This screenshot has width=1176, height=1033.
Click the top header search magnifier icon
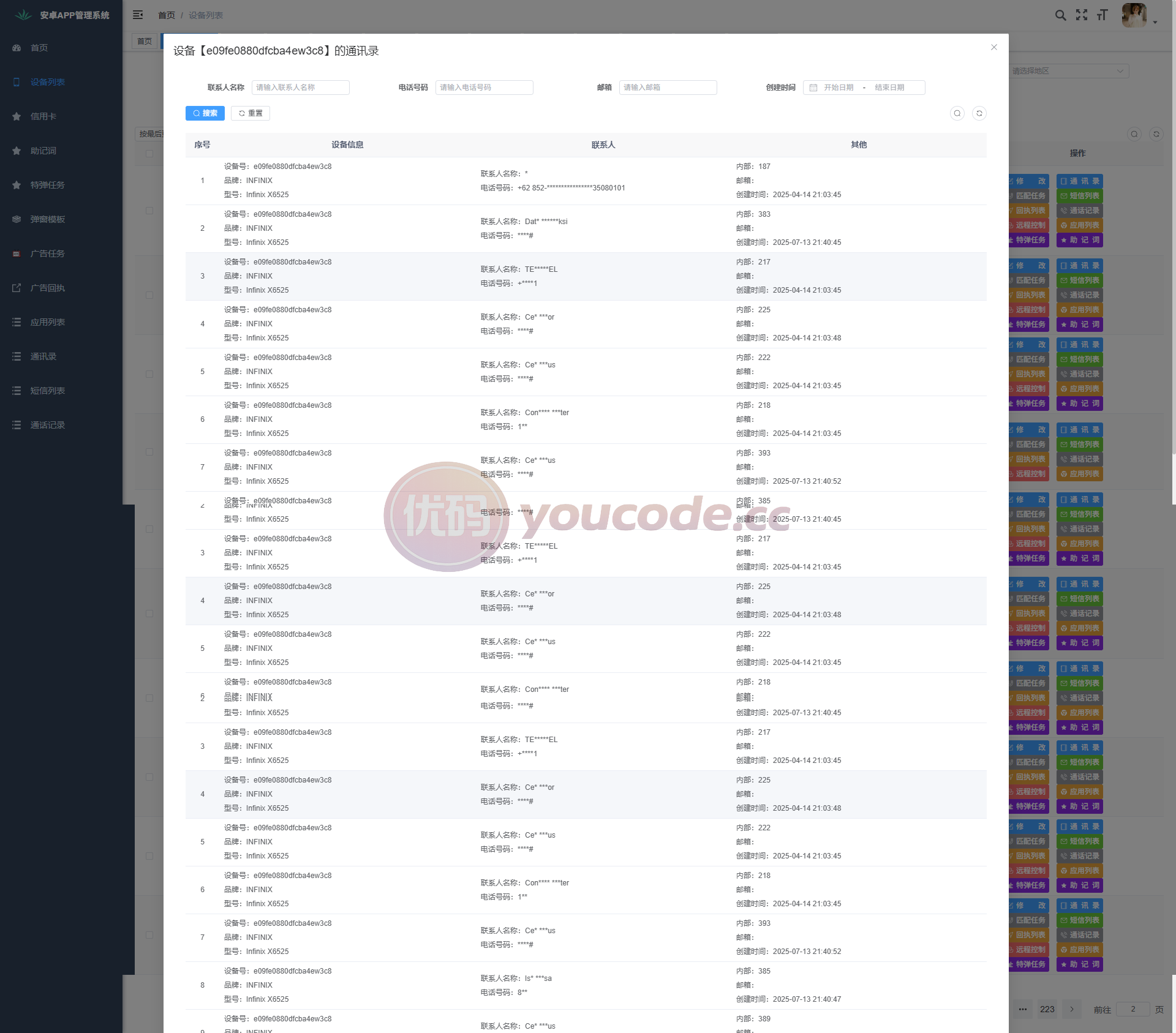click(1061, 15)
